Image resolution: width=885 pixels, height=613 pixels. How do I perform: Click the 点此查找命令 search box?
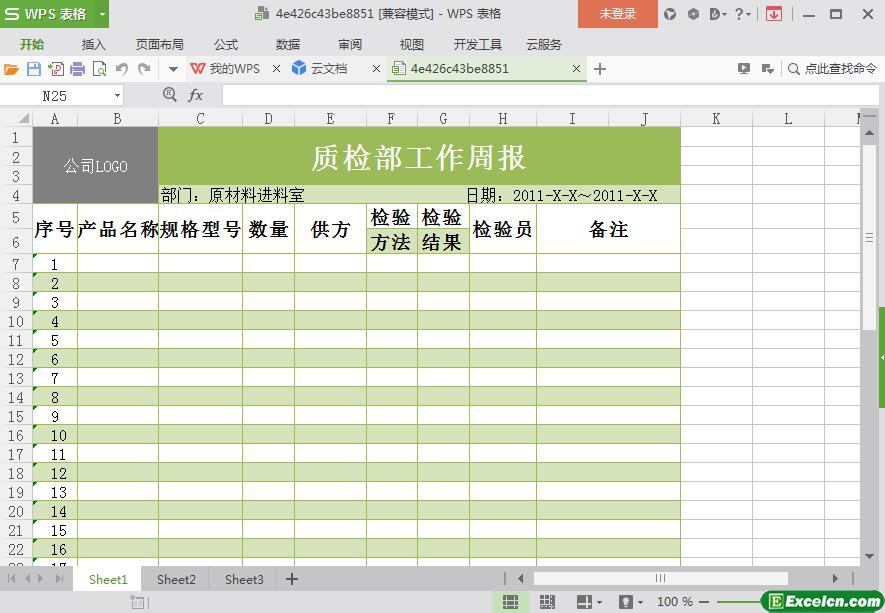832,69
